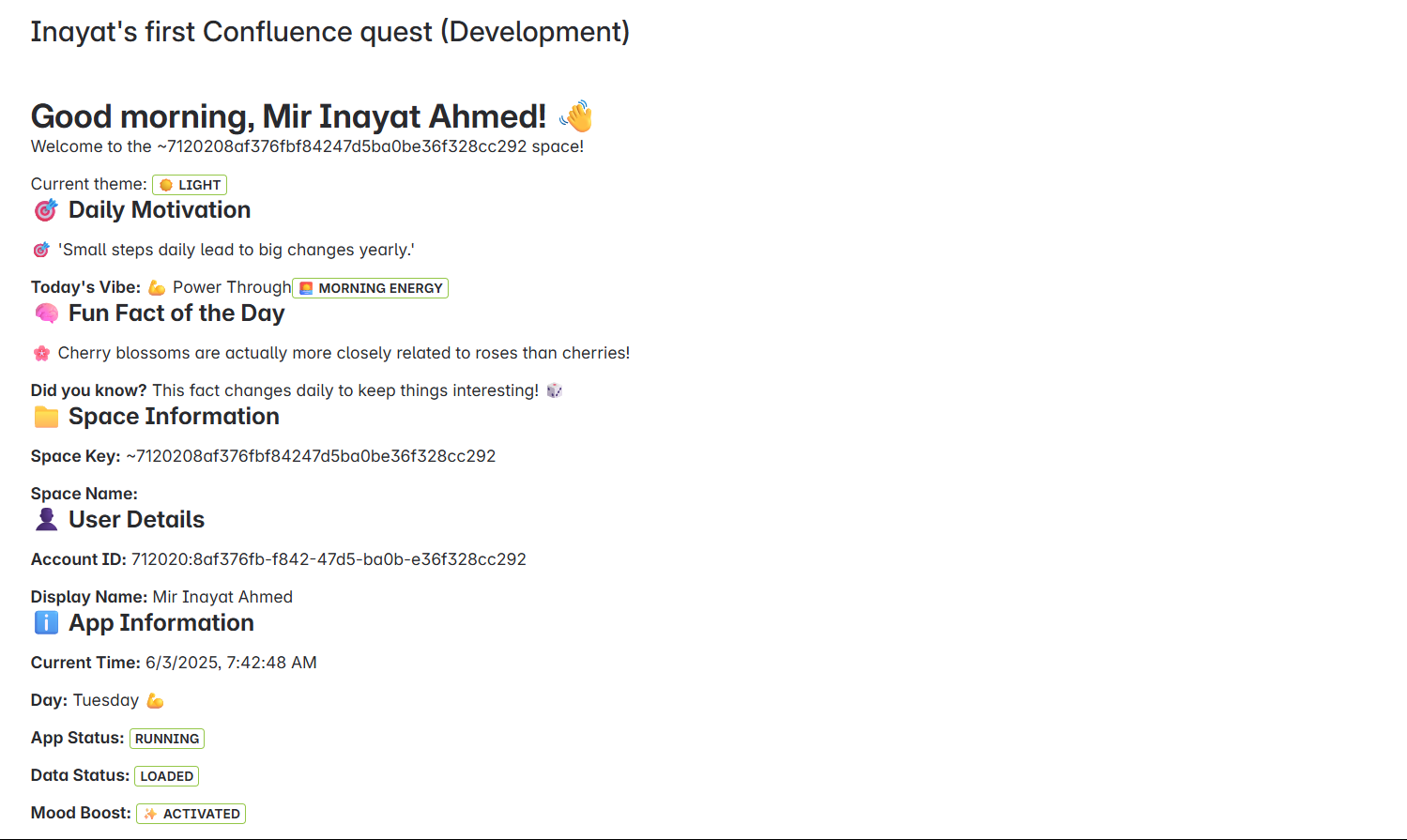The width and height of the screenshot is (1407, 840).
Task: Click the info icon beside App Information
Action: (46, 623)
